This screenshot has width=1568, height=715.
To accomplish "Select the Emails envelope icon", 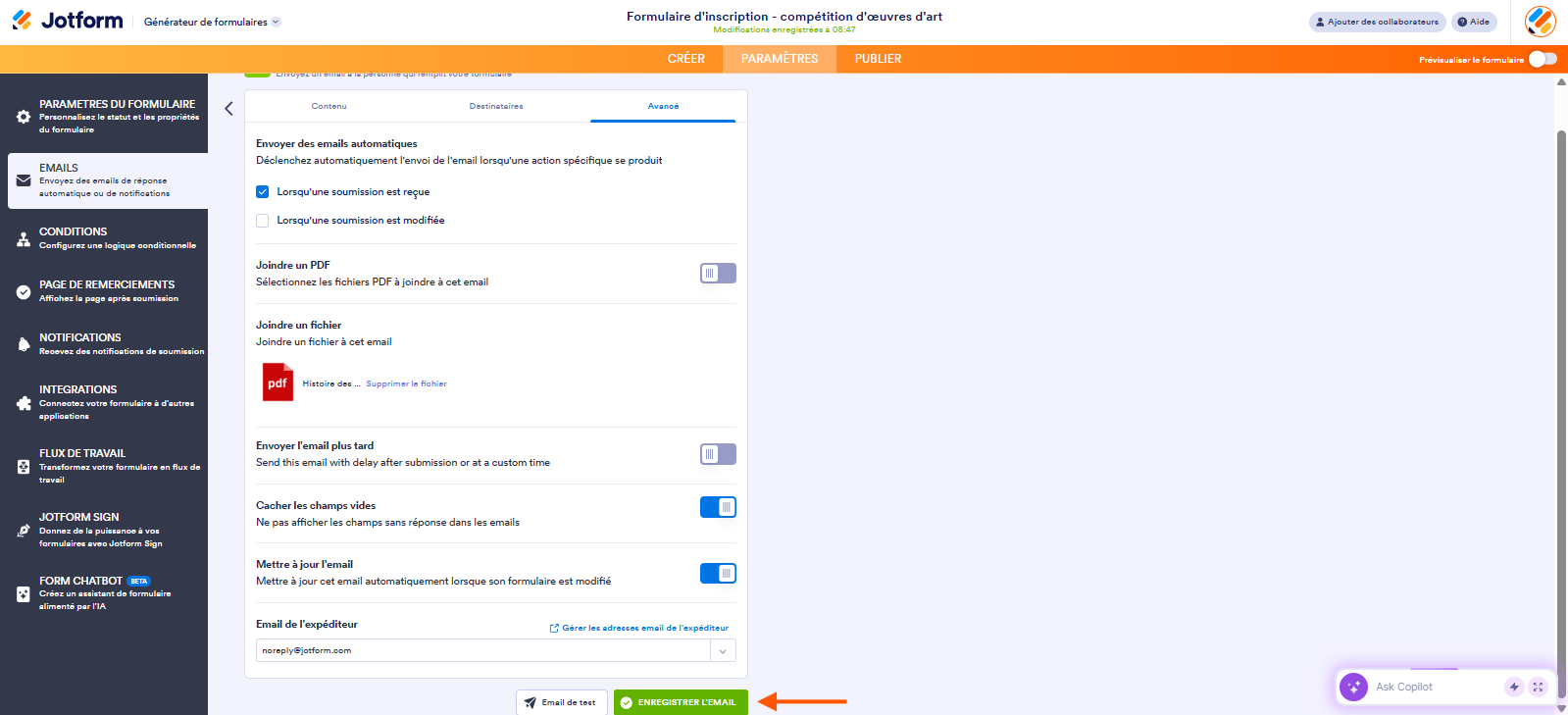I will (24, 180).
